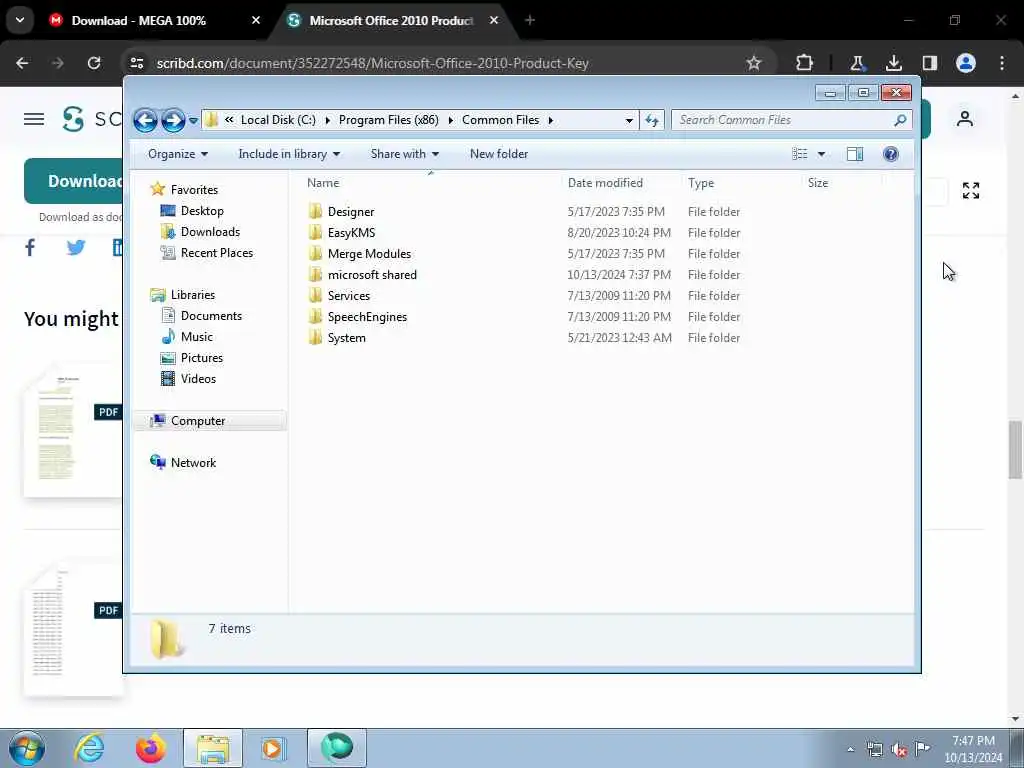Share document on Twitter
This screenshot has height=768, width=1024.
(76, 248)
